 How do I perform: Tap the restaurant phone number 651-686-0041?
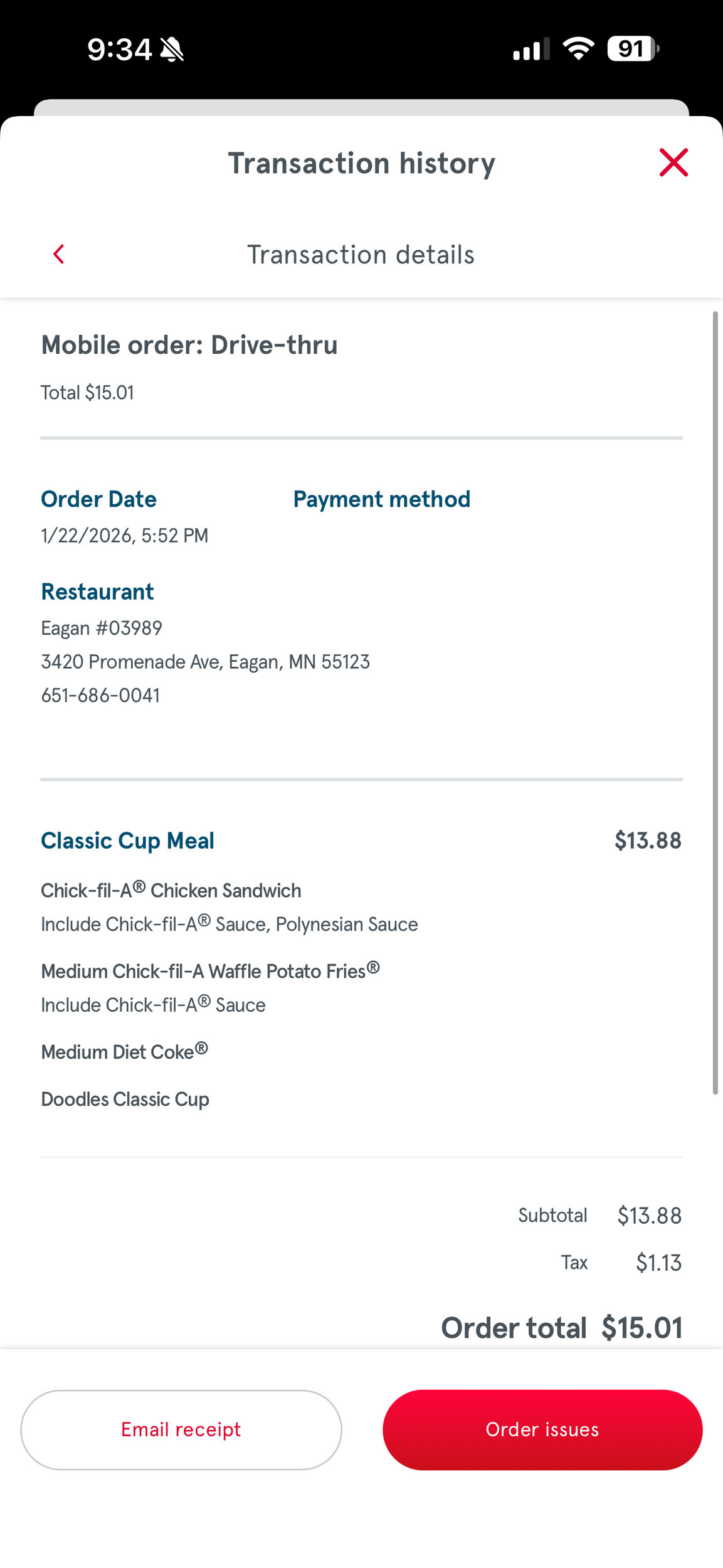100,696
